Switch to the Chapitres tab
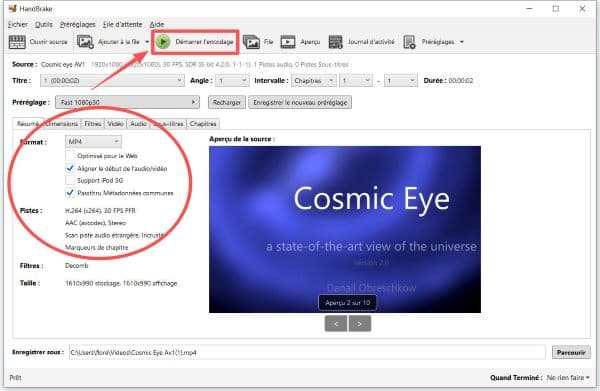 tap(203, 124)
